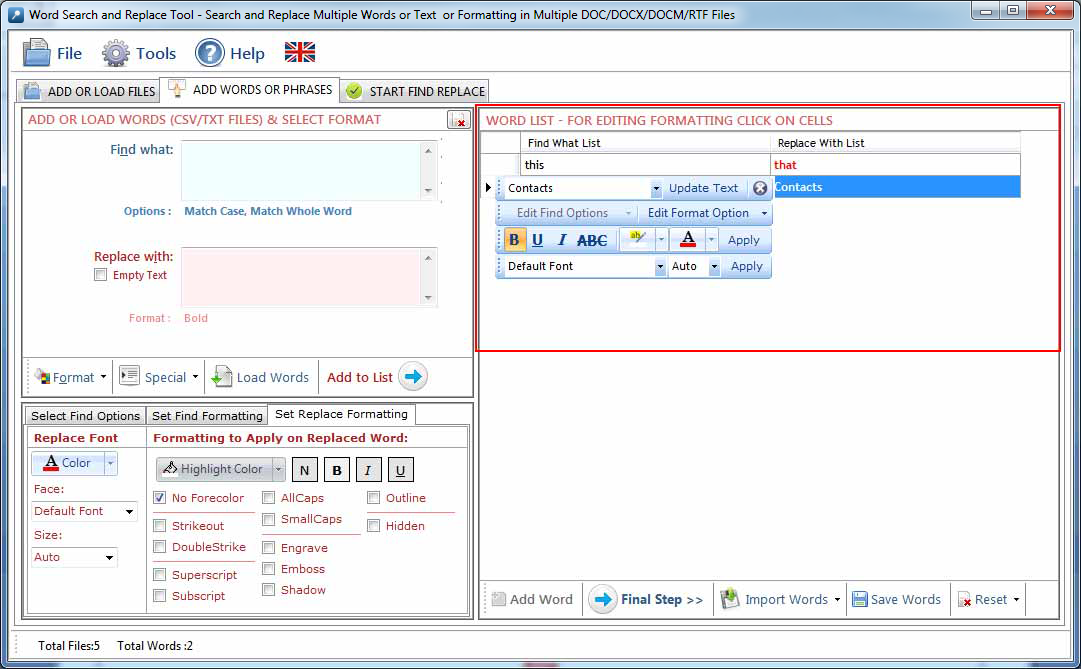This screenshot has height=669, width=1081.
Task: Click the N normal formatting button
Action: point(305,470)
